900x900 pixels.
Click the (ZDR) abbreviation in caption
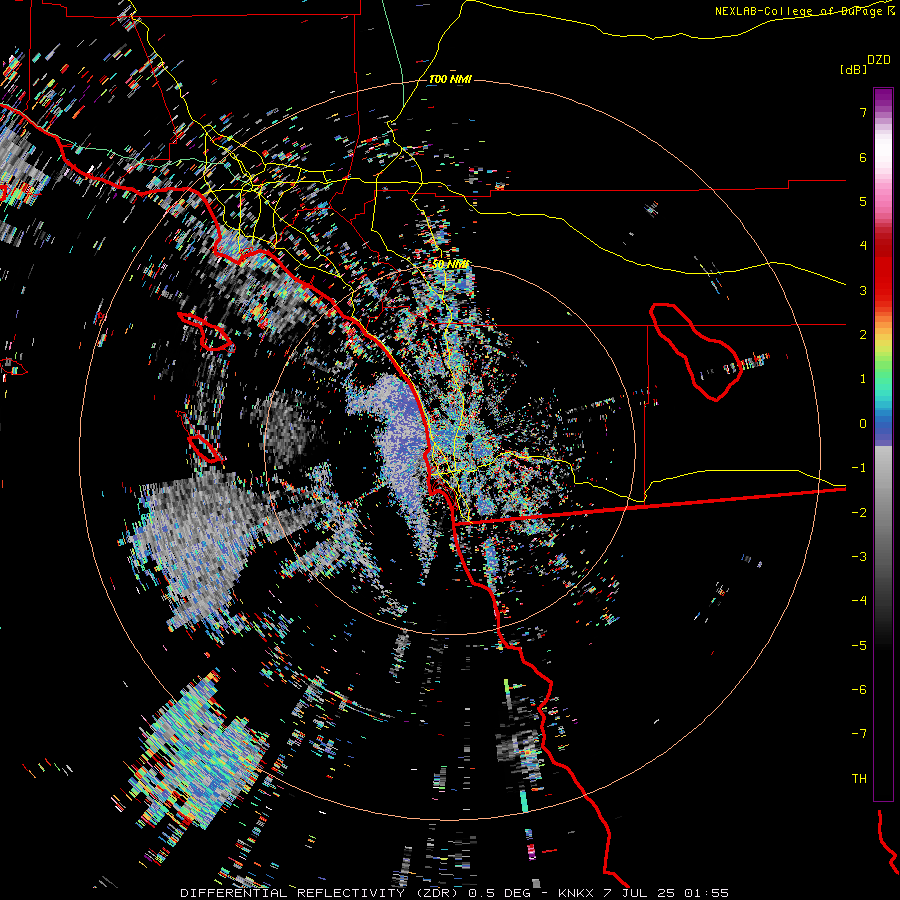coord(438,893)
